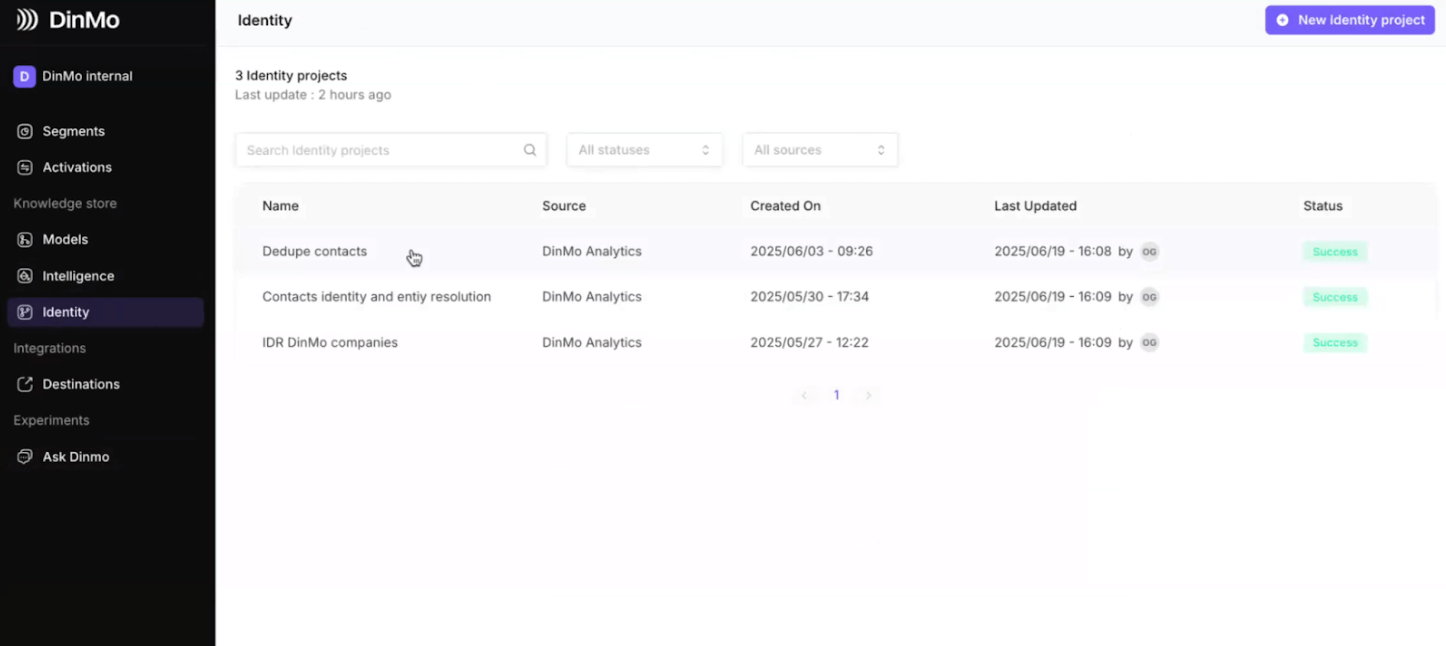Viewport: 1446px width, 646px height.
Task: Click the Segments sidebar icon
Action: pos(25,131)
